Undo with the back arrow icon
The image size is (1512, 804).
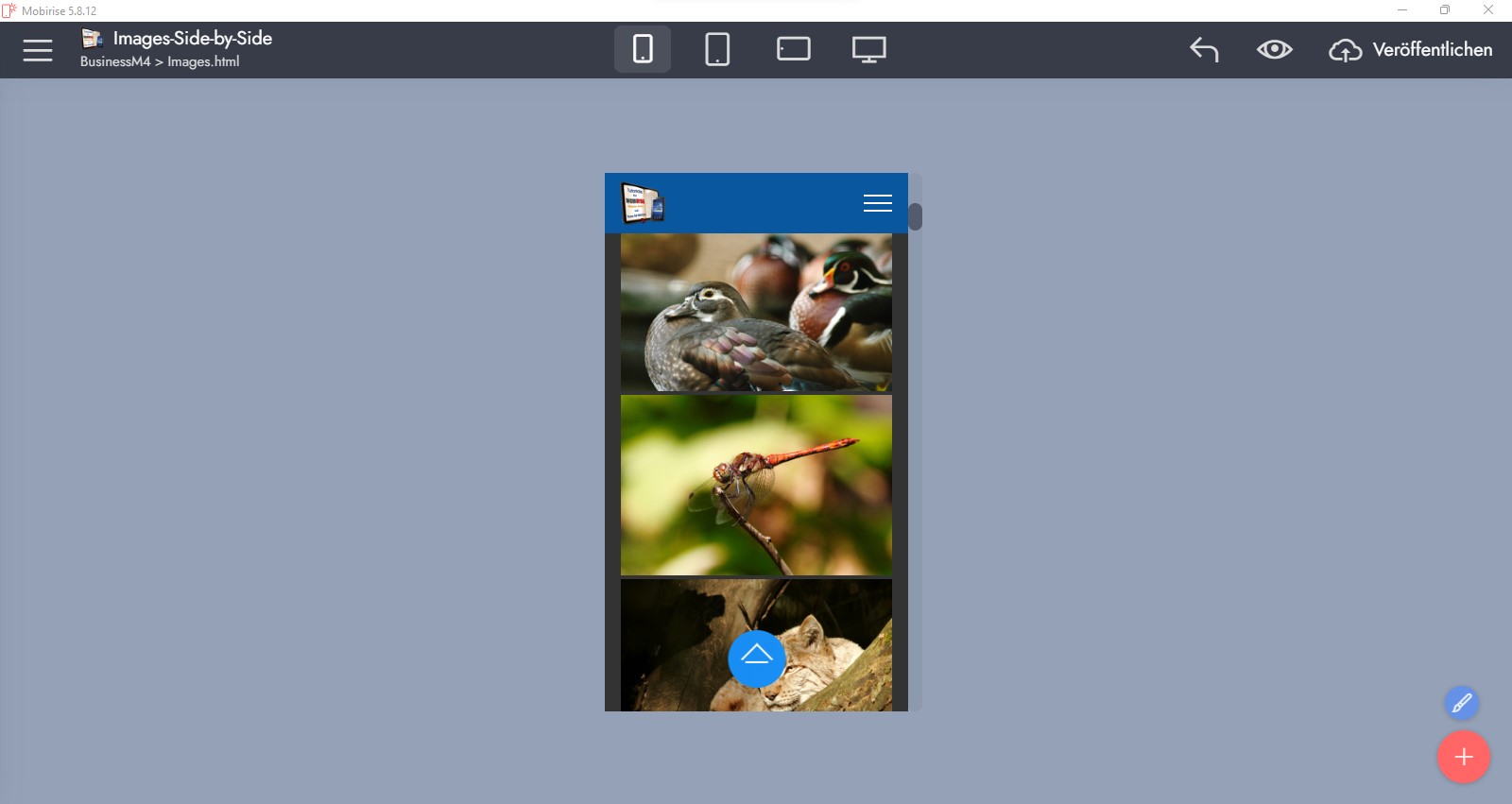point(1204,49)
